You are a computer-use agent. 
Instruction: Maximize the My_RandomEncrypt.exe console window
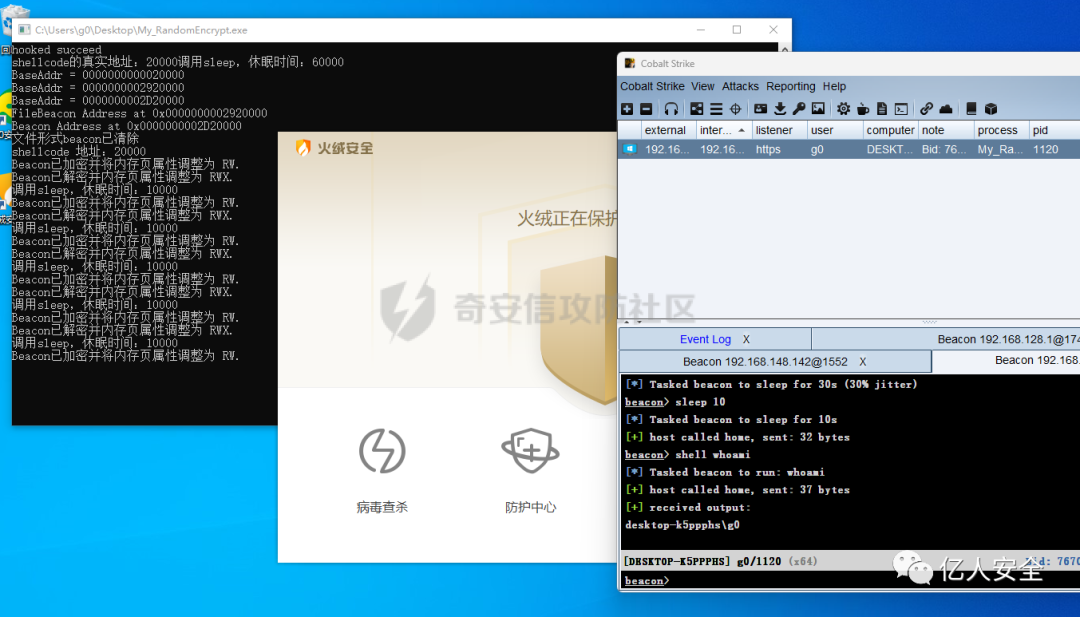pos(737,30)
